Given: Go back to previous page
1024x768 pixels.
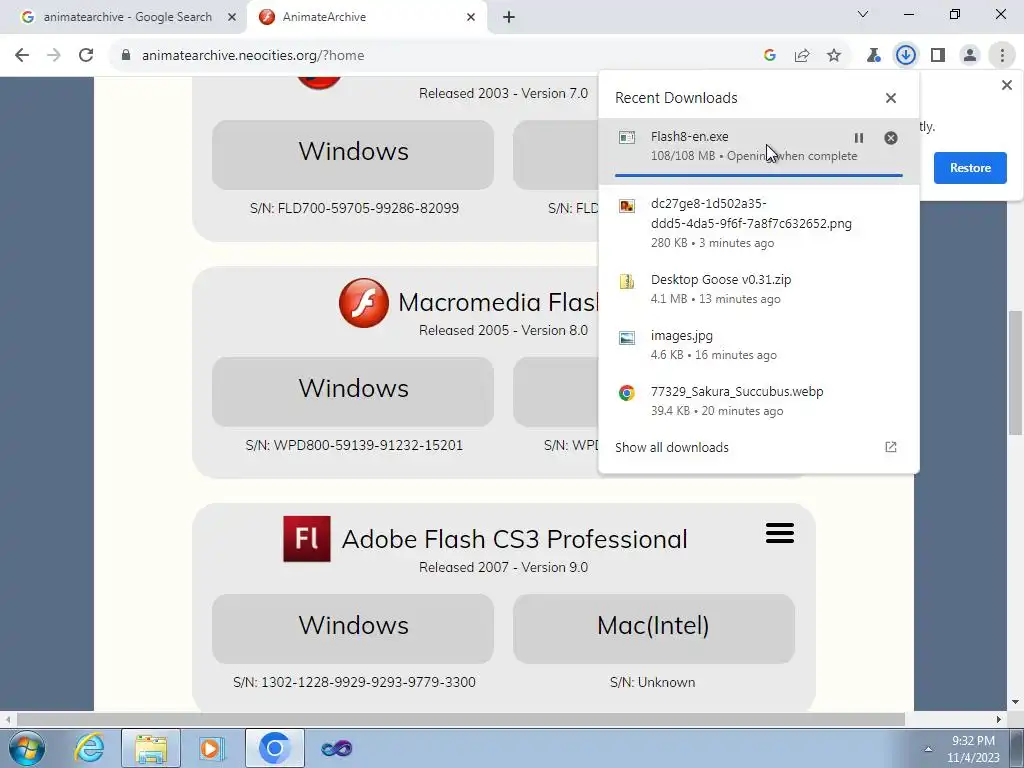Looking at the screenshot, I should [22, 56].
